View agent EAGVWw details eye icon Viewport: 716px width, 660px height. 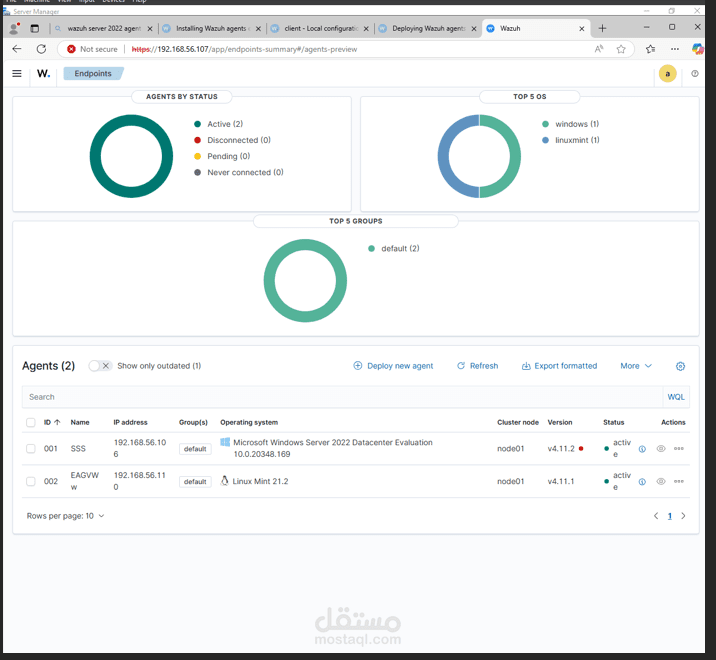point(660,481)
